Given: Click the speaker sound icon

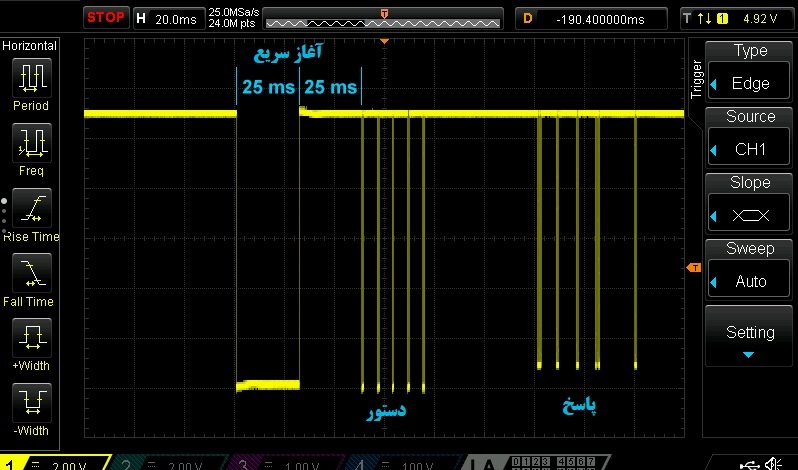Looking at the screenshot, I should (774, 463).
